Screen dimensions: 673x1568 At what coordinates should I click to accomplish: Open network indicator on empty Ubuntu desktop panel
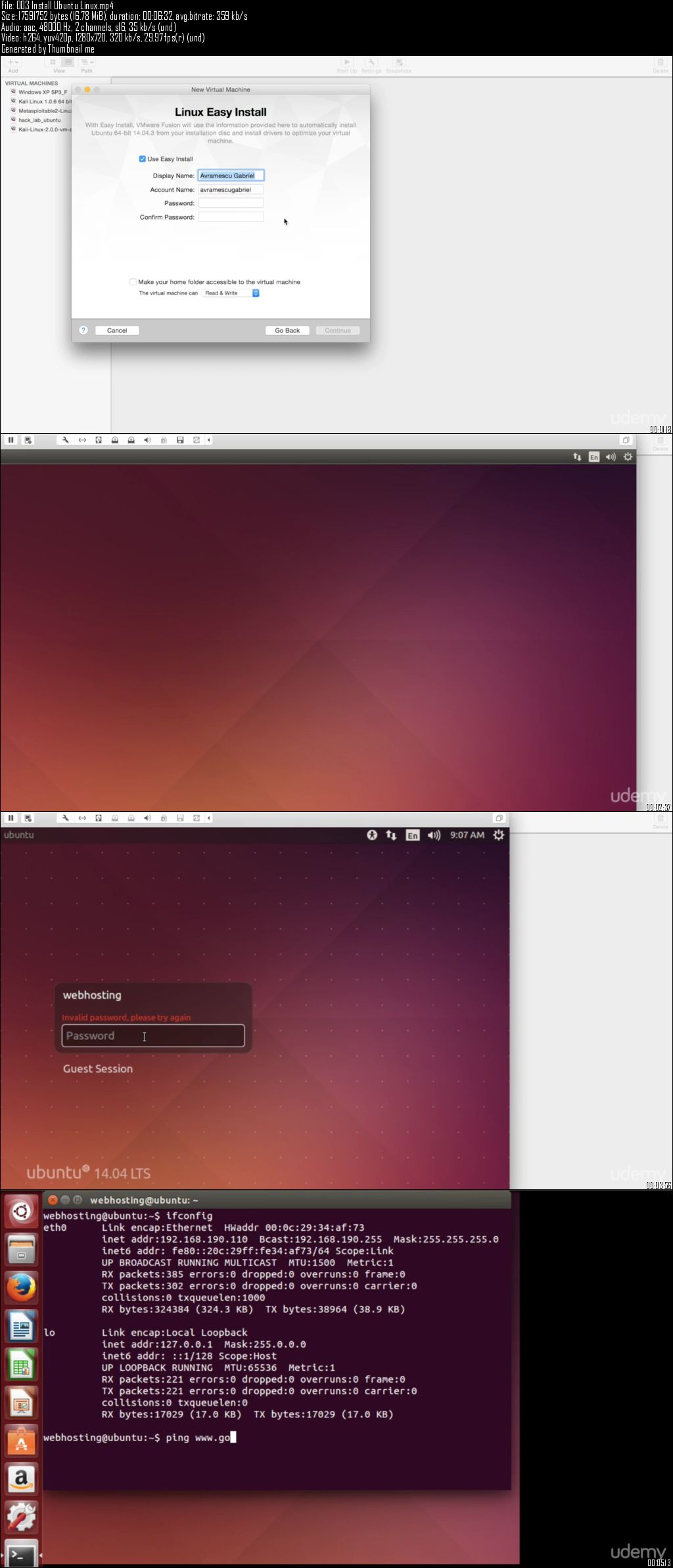click(577, 457)
